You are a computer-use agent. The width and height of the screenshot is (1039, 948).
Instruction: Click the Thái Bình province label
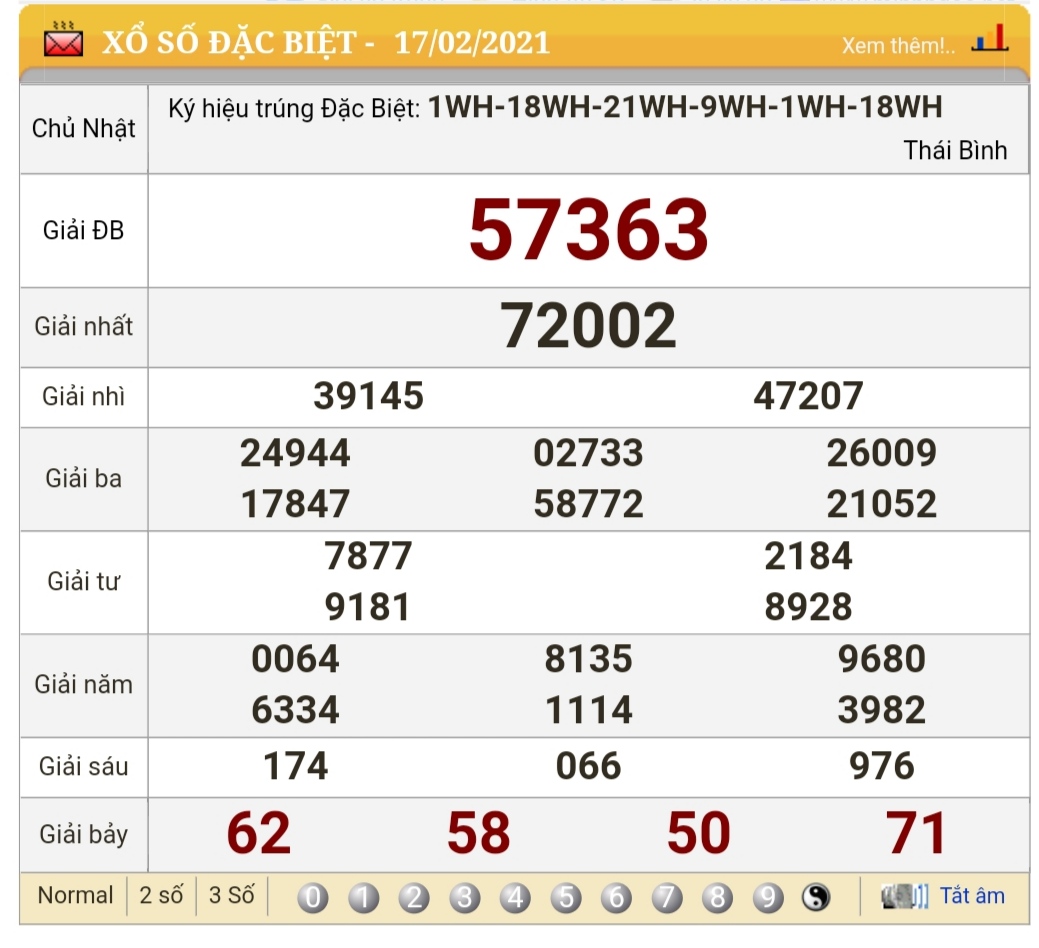955,150
